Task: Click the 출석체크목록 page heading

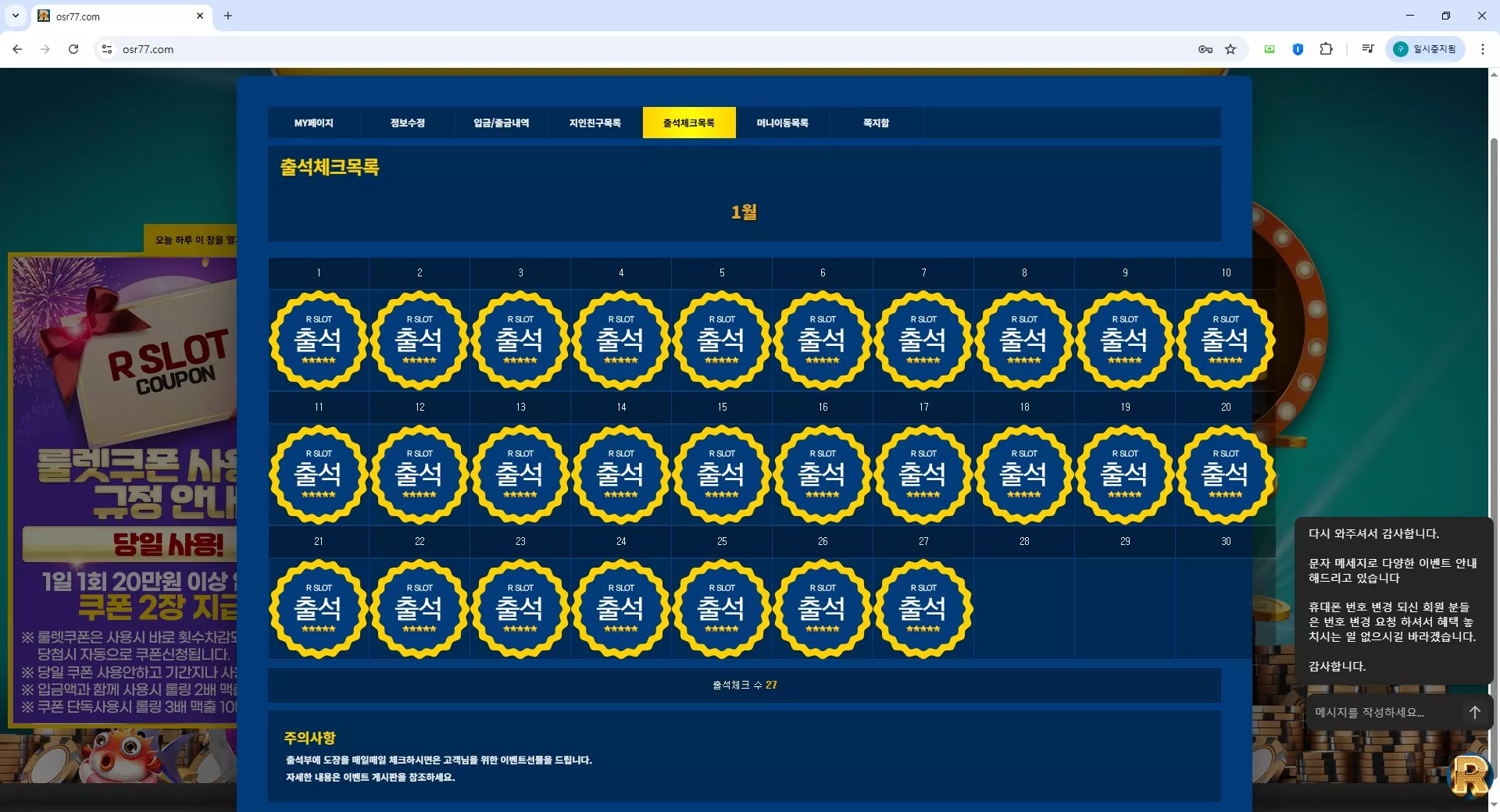Action: coord(330,167)
